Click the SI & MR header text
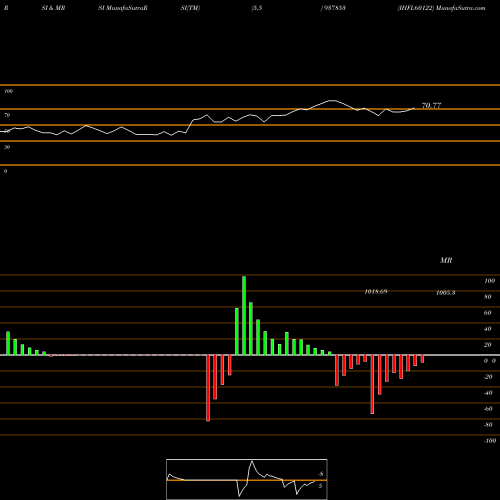 (53, 8)
